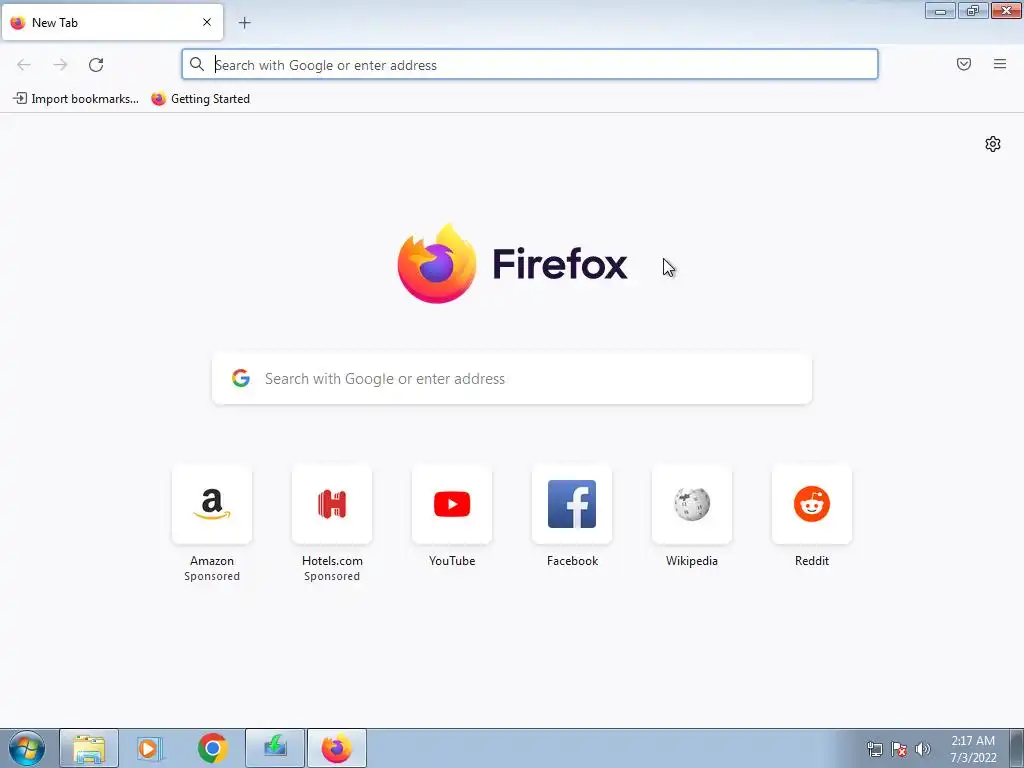Screen dimensions: 1024x768
Task: Open Hotels.com sponsored shortcut tile
Action: (332, 504)
